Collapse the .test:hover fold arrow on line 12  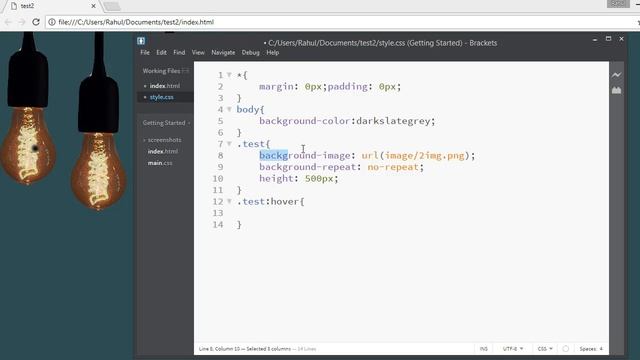pos(229,201)
